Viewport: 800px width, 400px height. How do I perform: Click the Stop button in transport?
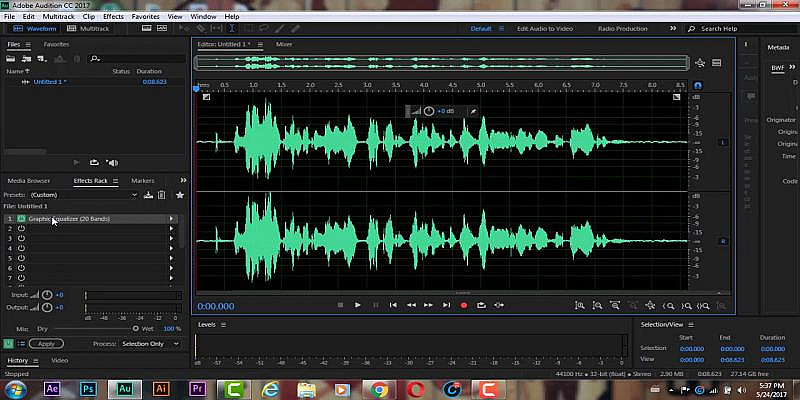[340, 305]
